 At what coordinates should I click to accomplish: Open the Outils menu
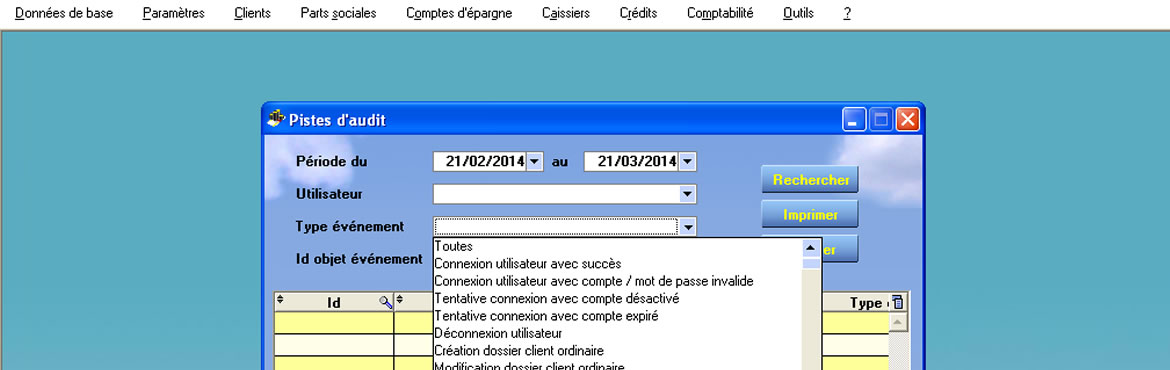pos(798,13)
